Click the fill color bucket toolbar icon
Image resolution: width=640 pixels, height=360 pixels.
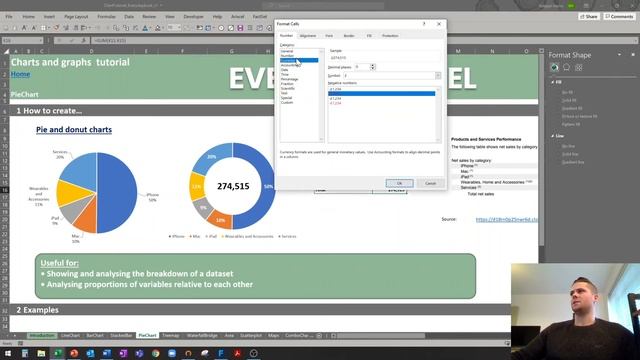158,28
